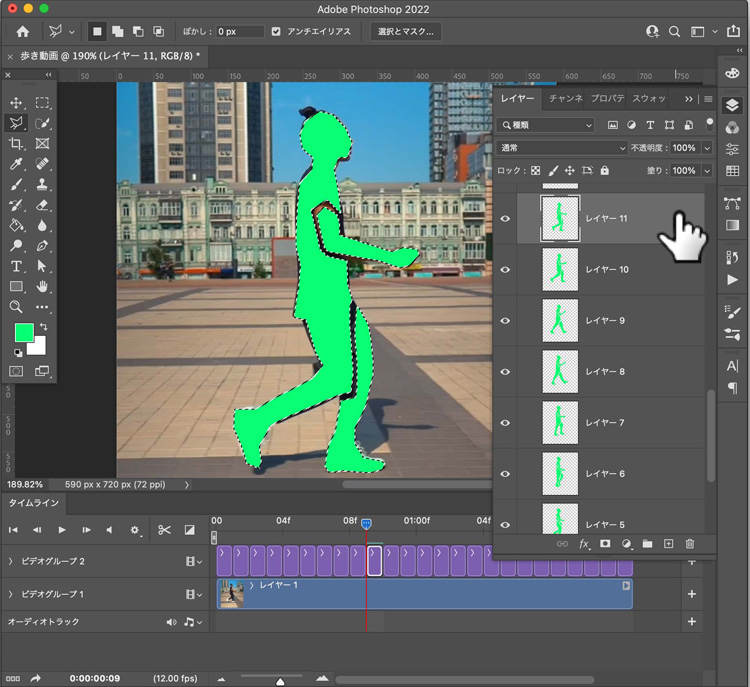Select the Clone Stamp tool
The image size is (750, 687).
point(42,185)
